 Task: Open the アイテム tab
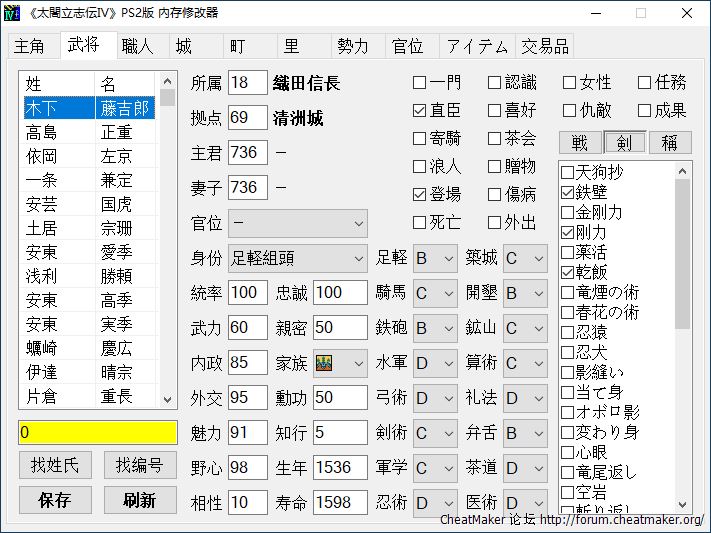pyautogui.click(x=476, y=46)
